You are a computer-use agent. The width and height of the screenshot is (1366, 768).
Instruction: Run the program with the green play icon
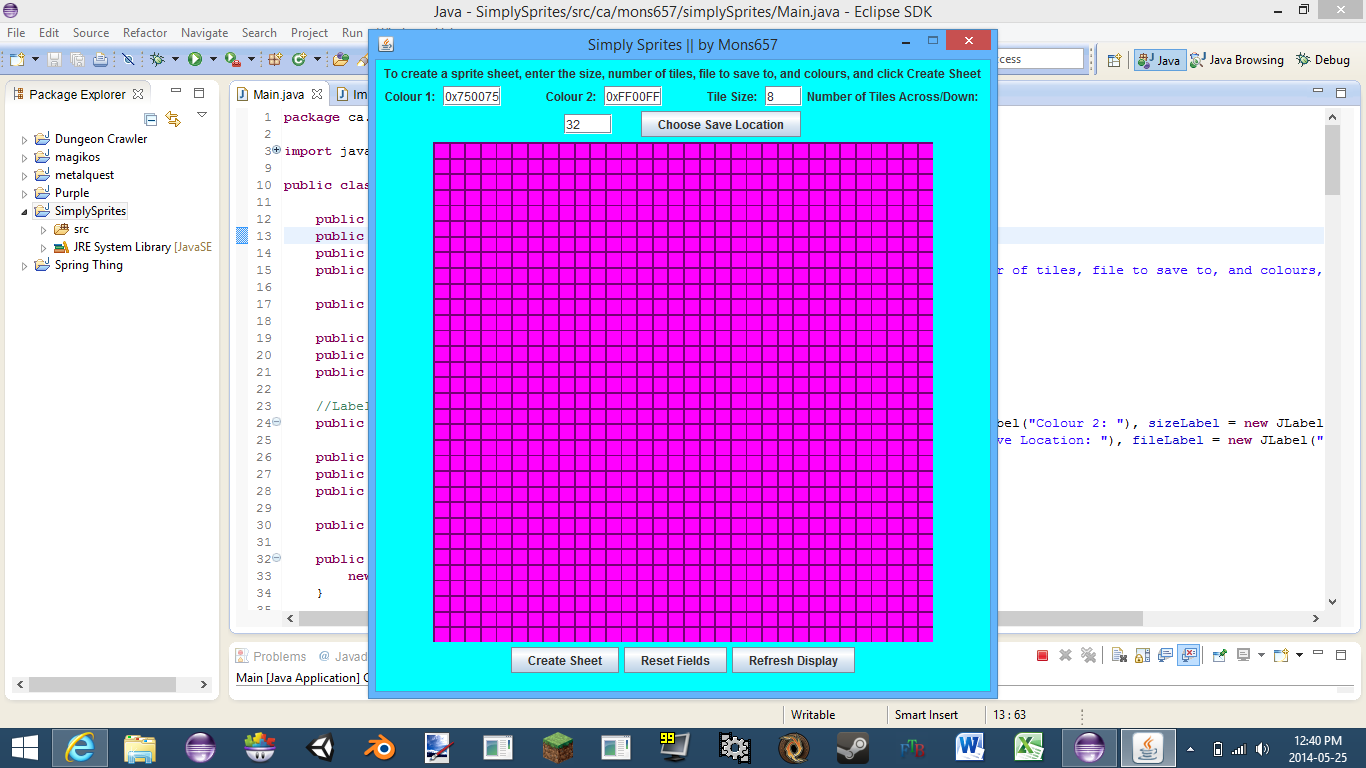tap(195, 59)
